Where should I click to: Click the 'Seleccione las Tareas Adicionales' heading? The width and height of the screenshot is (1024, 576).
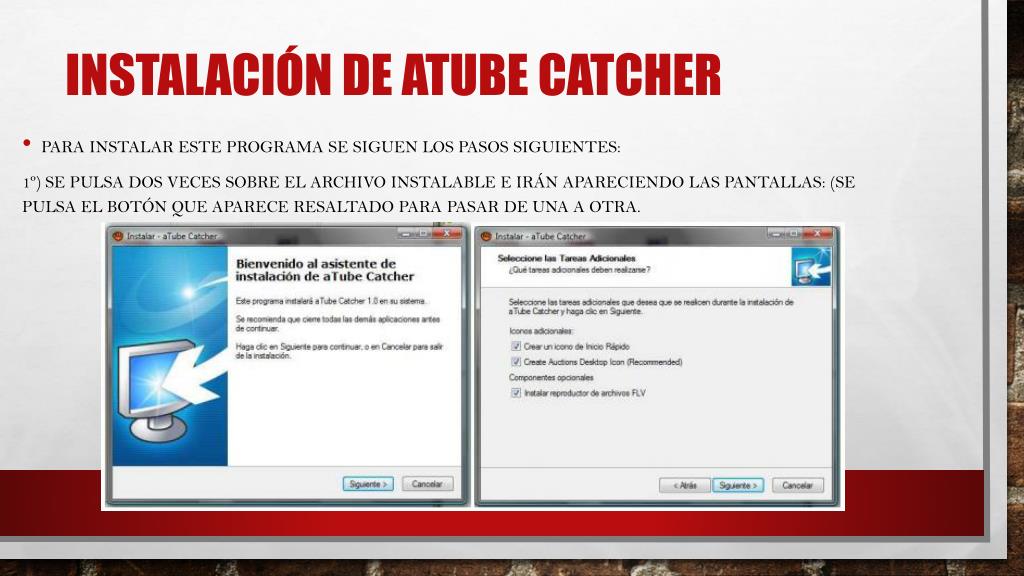[x=566, y=258]
